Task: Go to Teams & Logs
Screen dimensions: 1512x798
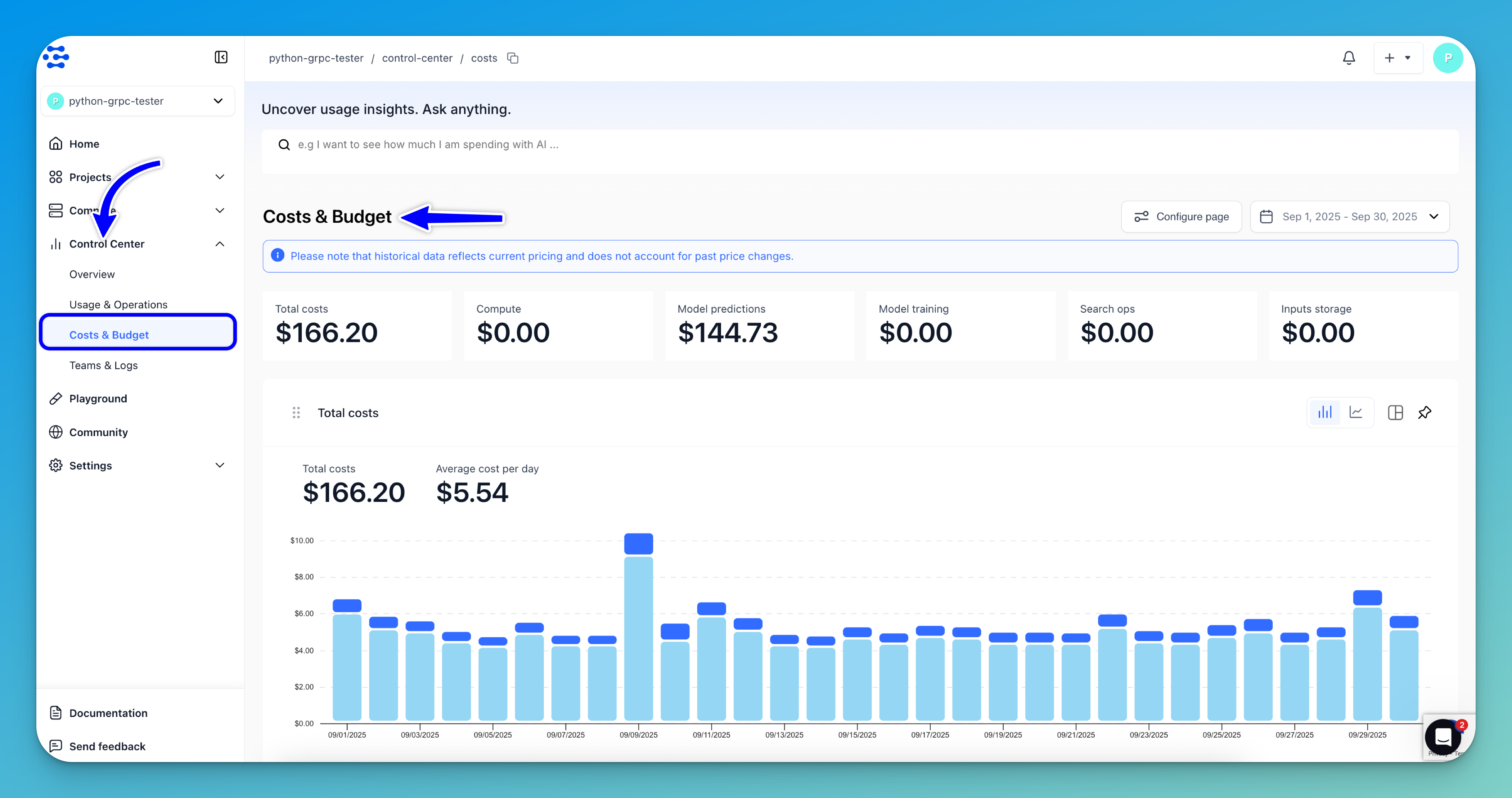Action: [103, 365]
